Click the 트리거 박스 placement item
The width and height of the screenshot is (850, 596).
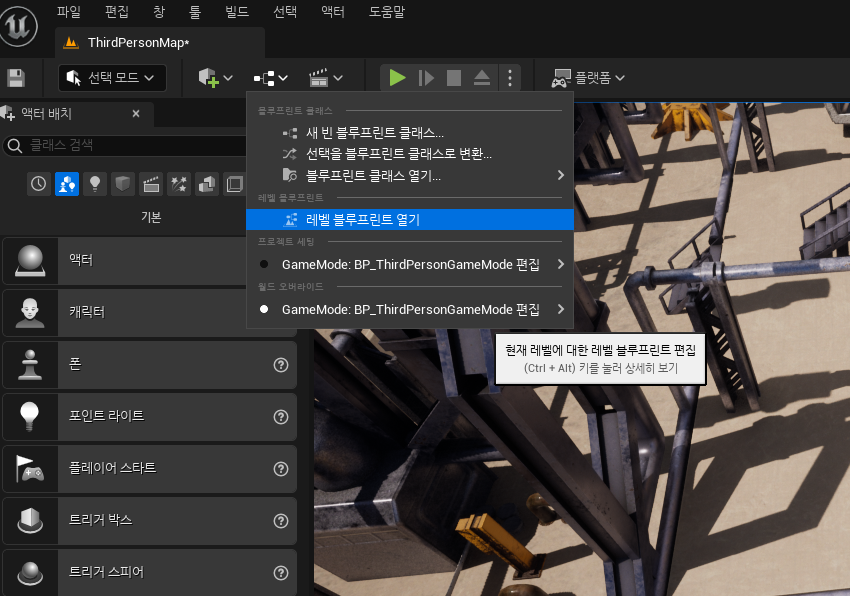pyautogui.click(x=150, y=521)
